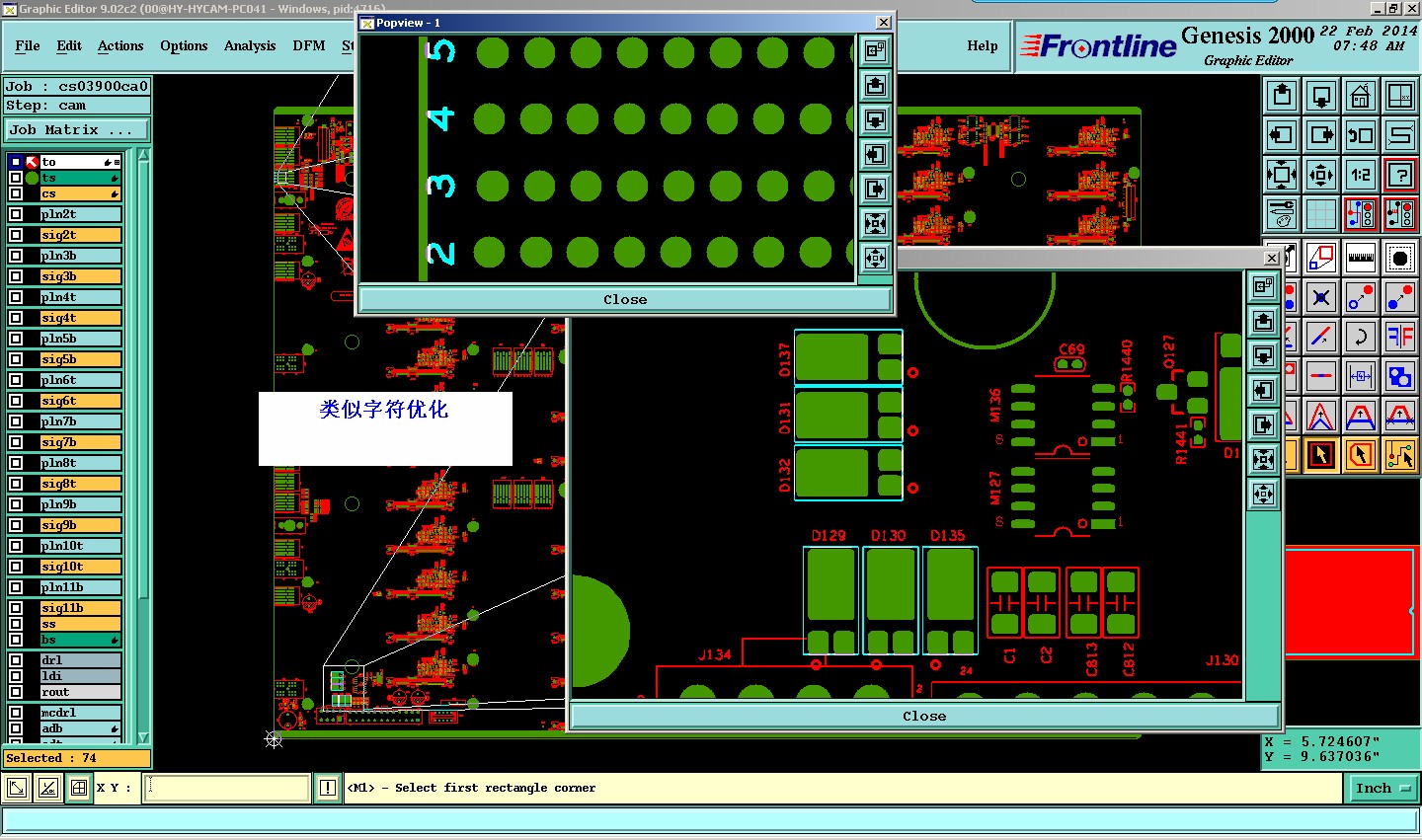
Task: Click the home view icon
Action: tap(1361, 96)
